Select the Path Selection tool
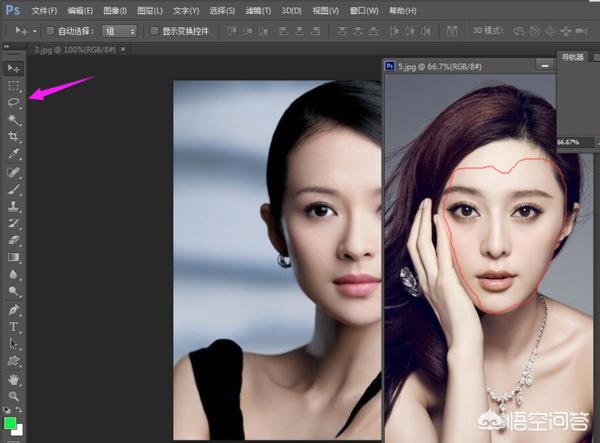 tap(13, 344)
